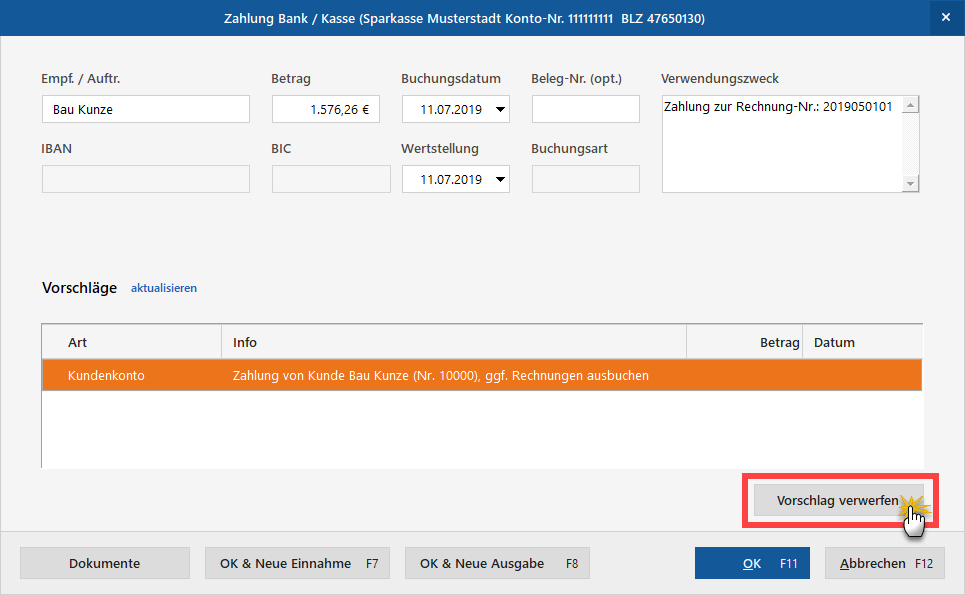
Task: Close the Zahlung Bank / Kasse dialog
Action: (945, 18)
